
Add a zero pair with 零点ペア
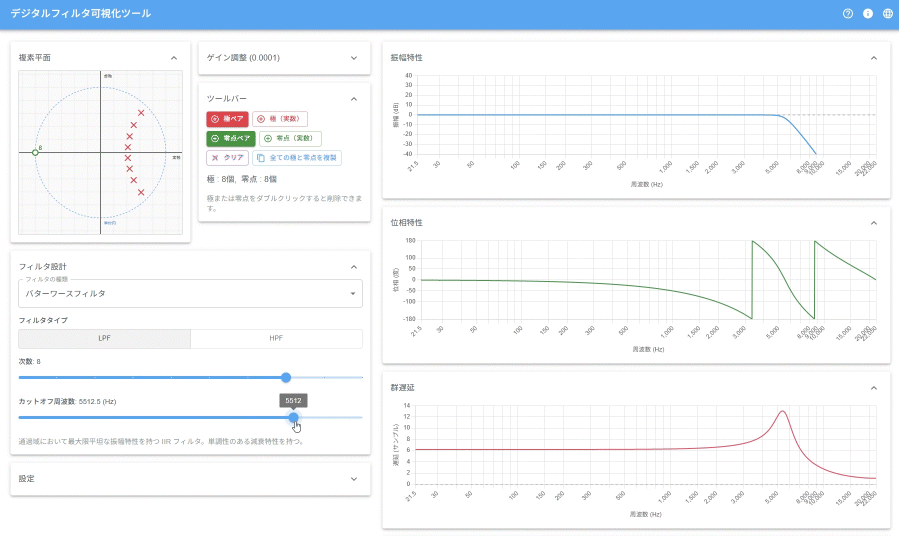coord(231,138)
